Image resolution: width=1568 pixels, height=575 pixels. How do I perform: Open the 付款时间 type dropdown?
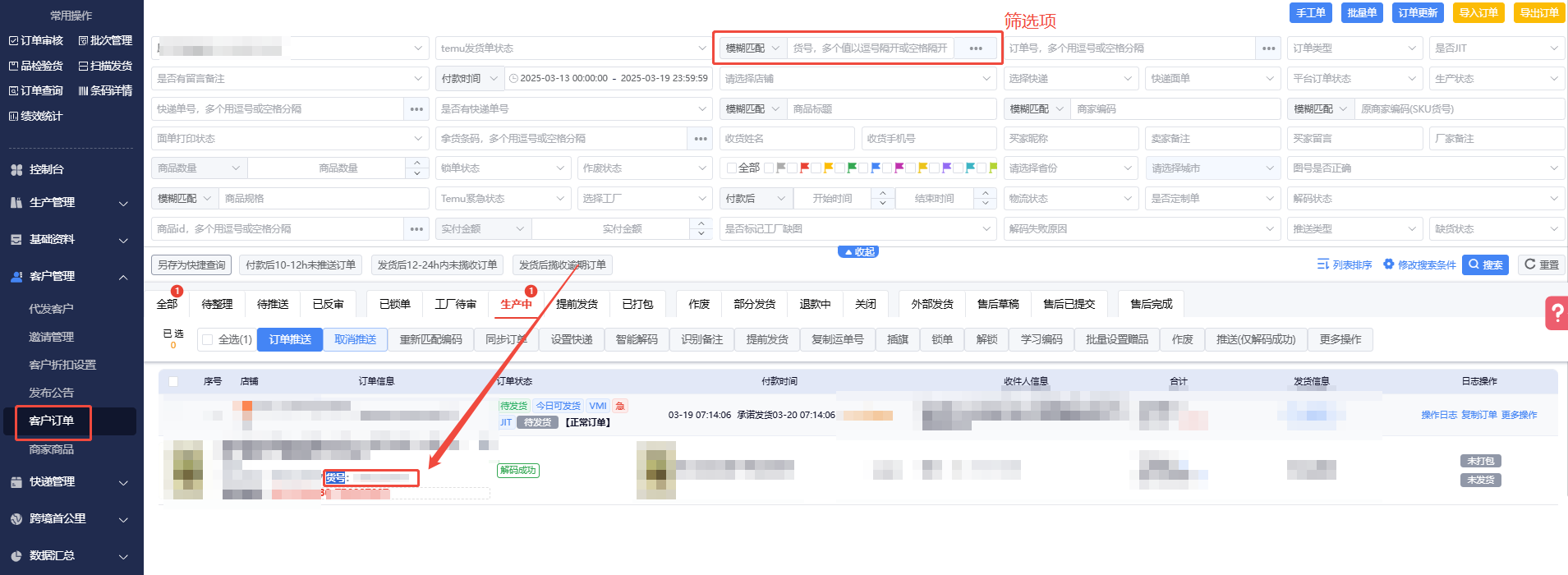470,79
